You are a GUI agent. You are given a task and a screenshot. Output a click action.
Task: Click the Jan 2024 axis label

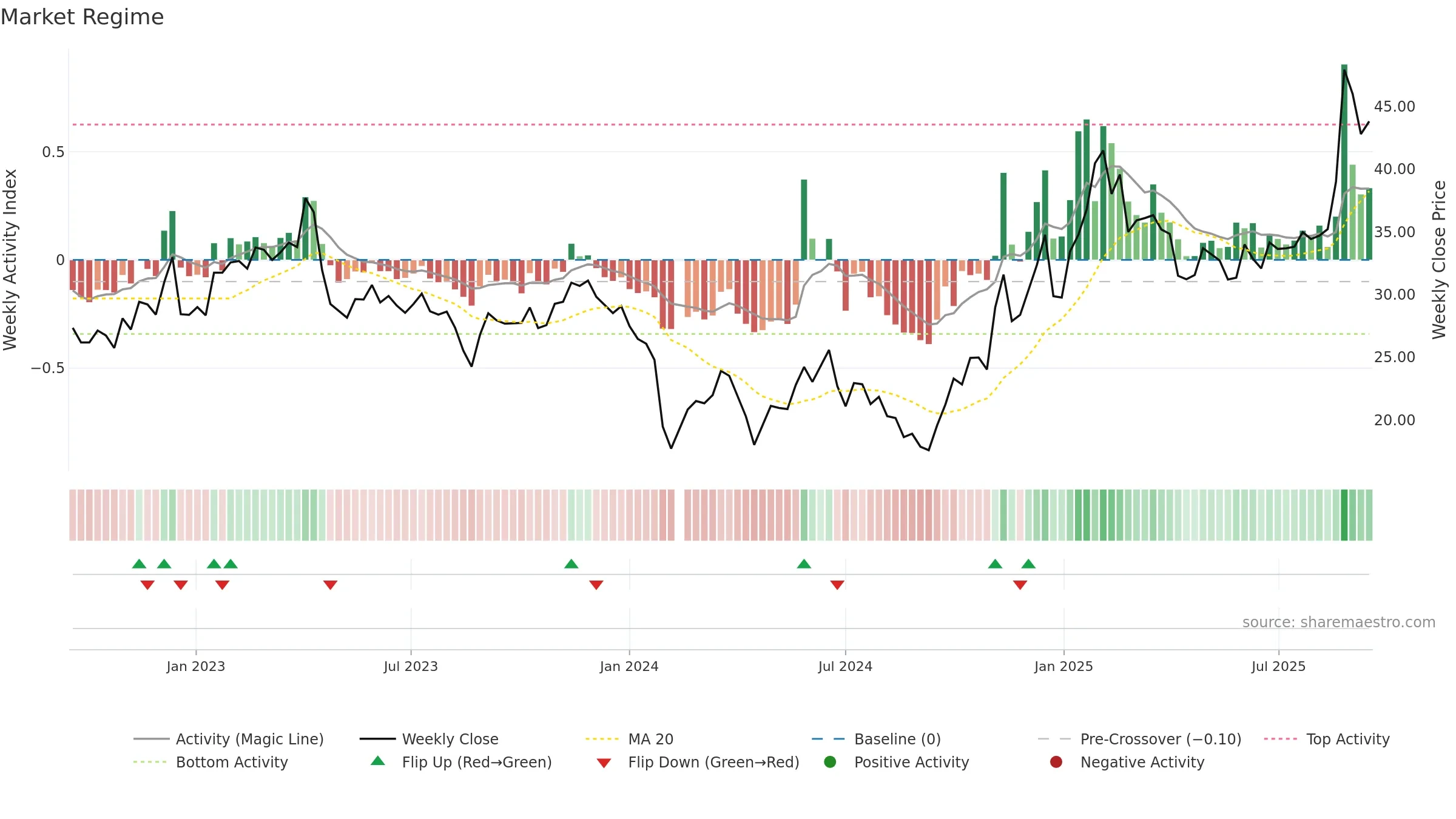pos(629,666)
